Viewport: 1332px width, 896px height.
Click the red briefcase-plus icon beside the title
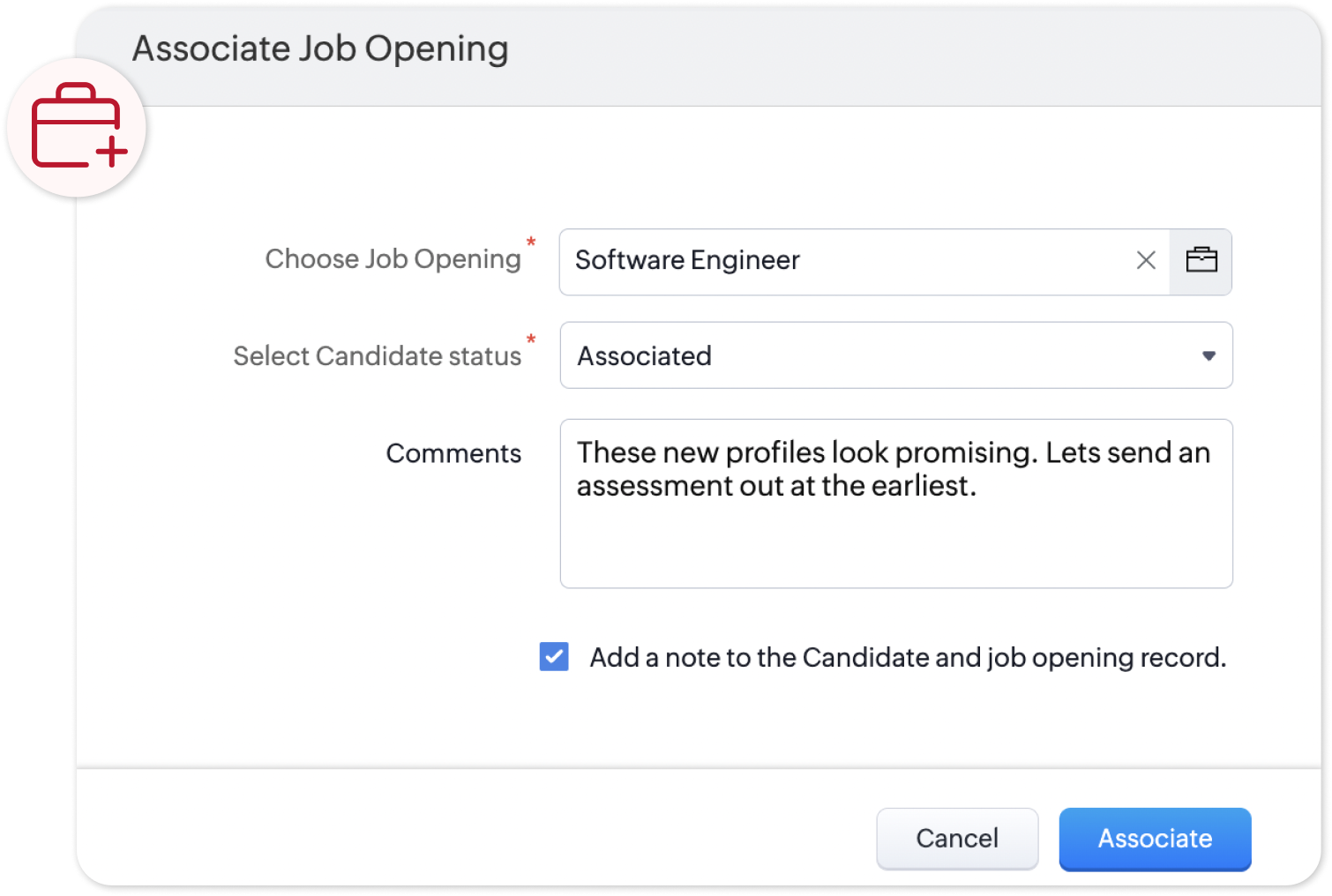77,127
